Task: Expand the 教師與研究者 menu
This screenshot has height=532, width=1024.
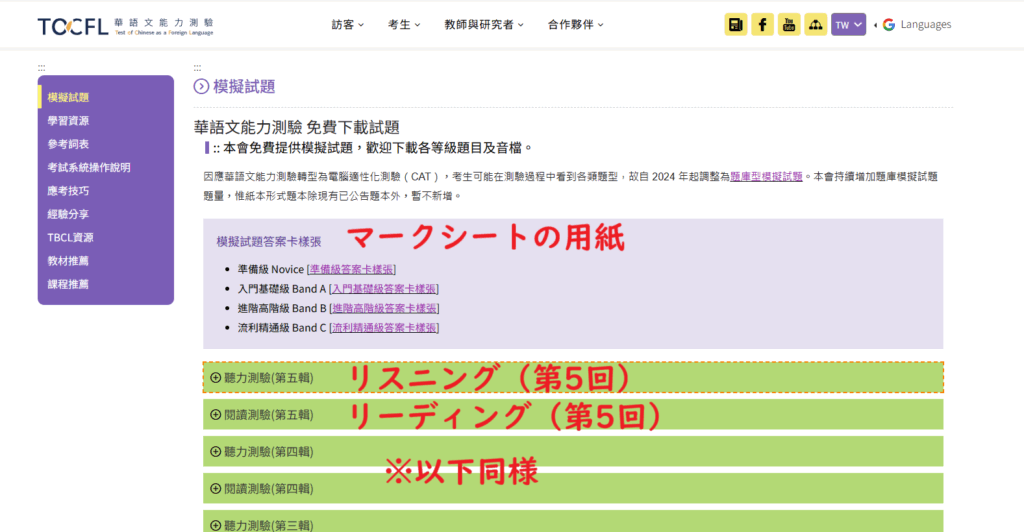Action: (x=484, y=25)
